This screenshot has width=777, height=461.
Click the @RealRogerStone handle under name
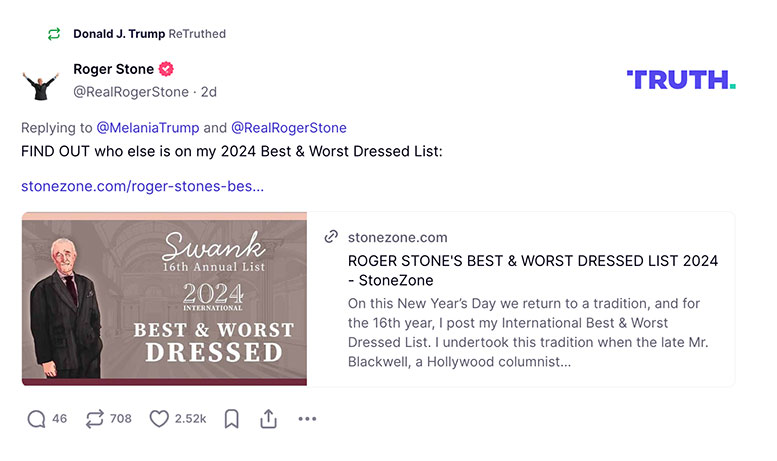[130, 92]
